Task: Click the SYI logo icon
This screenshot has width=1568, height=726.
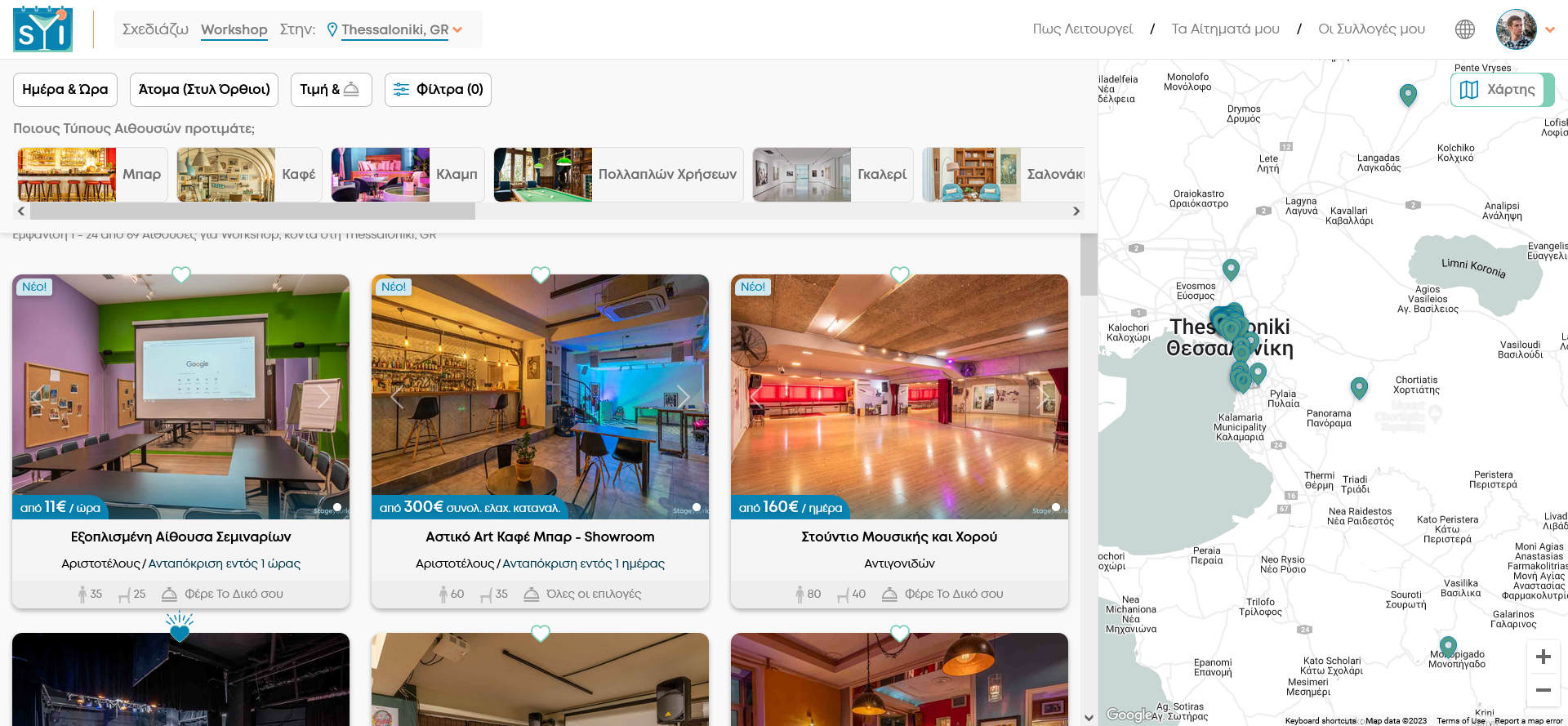Action: (42, 29)
